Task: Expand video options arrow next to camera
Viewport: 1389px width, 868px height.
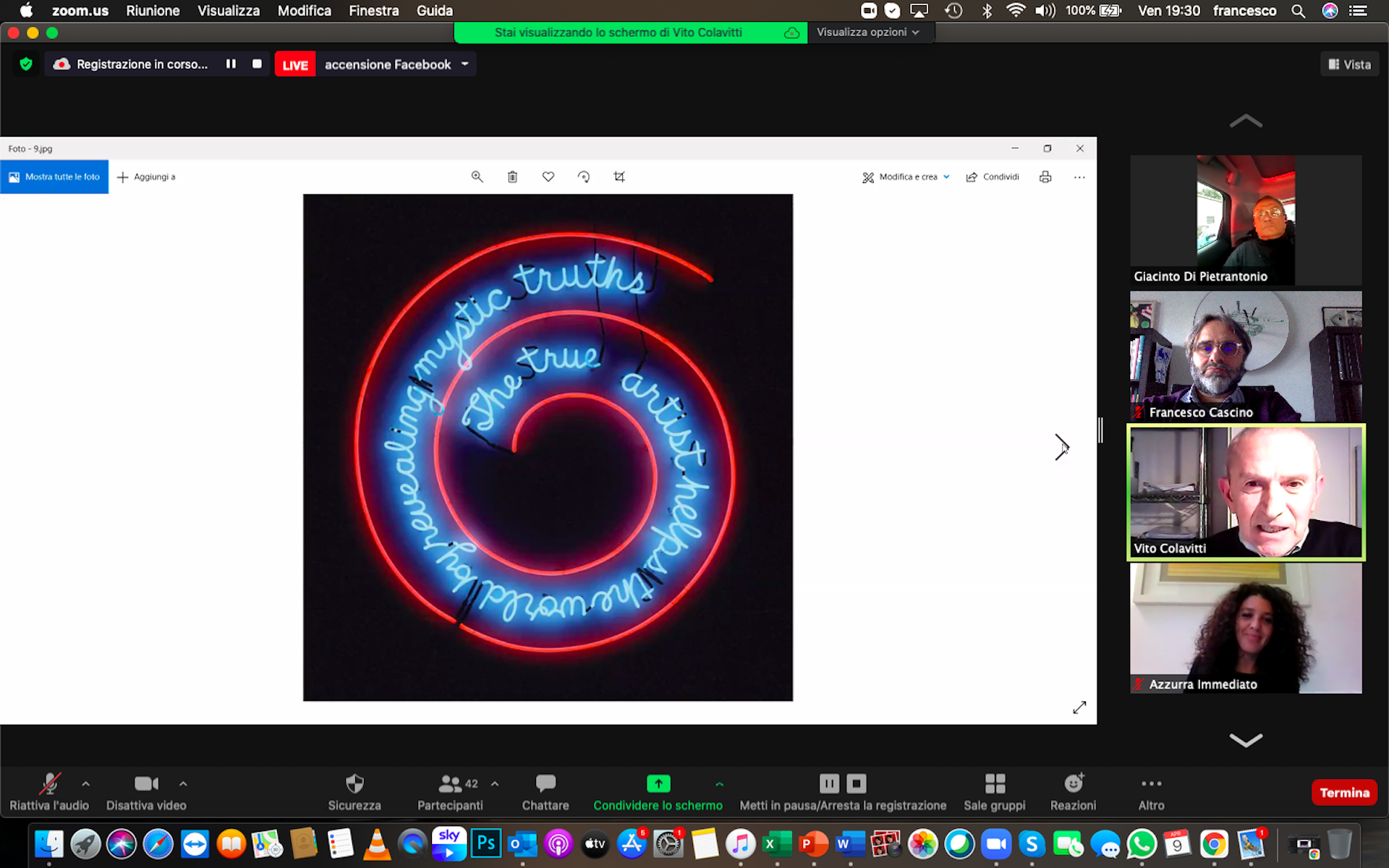Action: 183,783
